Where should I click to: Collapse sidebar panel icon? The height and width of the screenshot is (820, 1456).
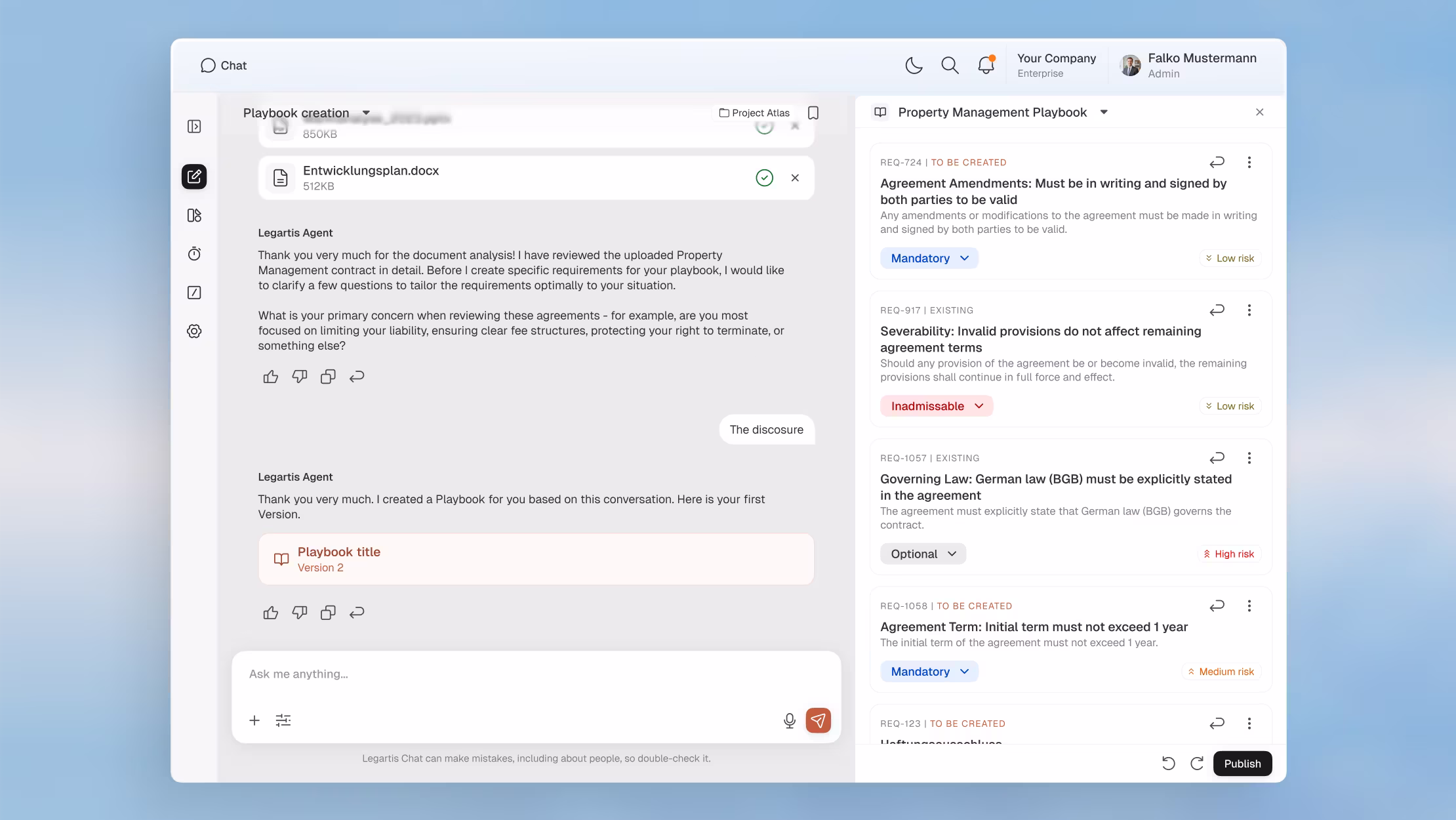[194, 127]
